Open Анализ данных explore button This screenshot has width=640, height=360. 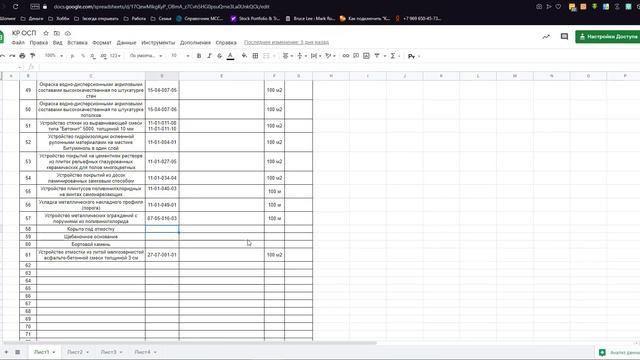click(x=619, y=352)
